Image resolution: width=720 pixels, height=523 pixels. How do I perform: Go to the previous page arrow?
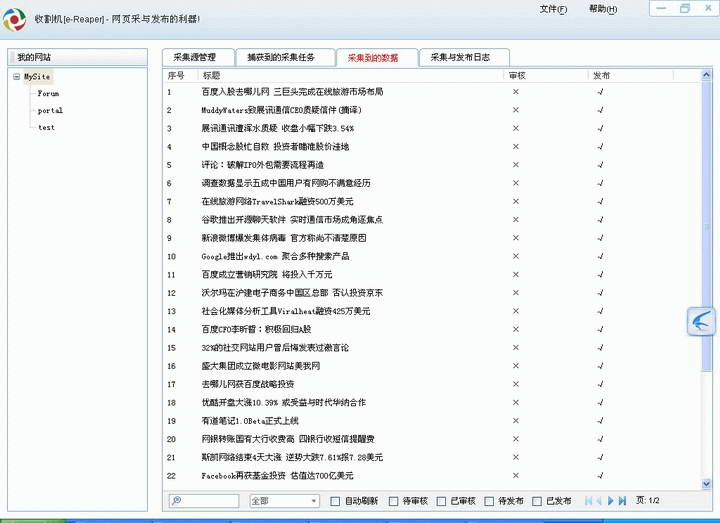(x=599, y=501)
